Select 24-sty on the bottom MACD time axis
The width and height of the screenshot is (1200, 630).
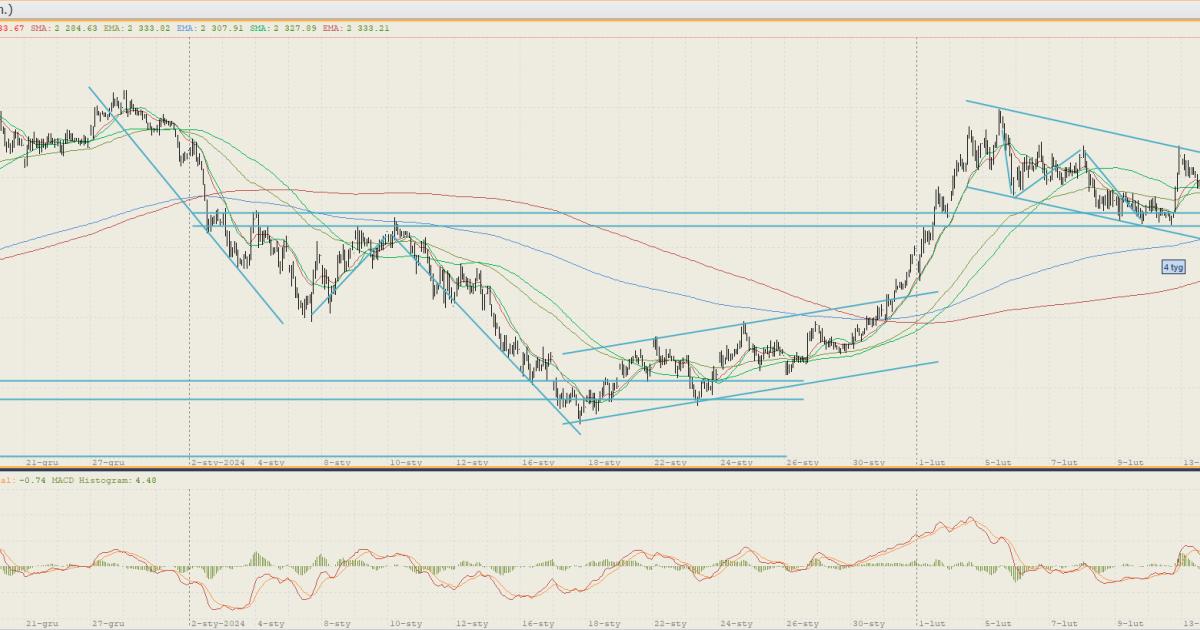(x=736, y=623)
